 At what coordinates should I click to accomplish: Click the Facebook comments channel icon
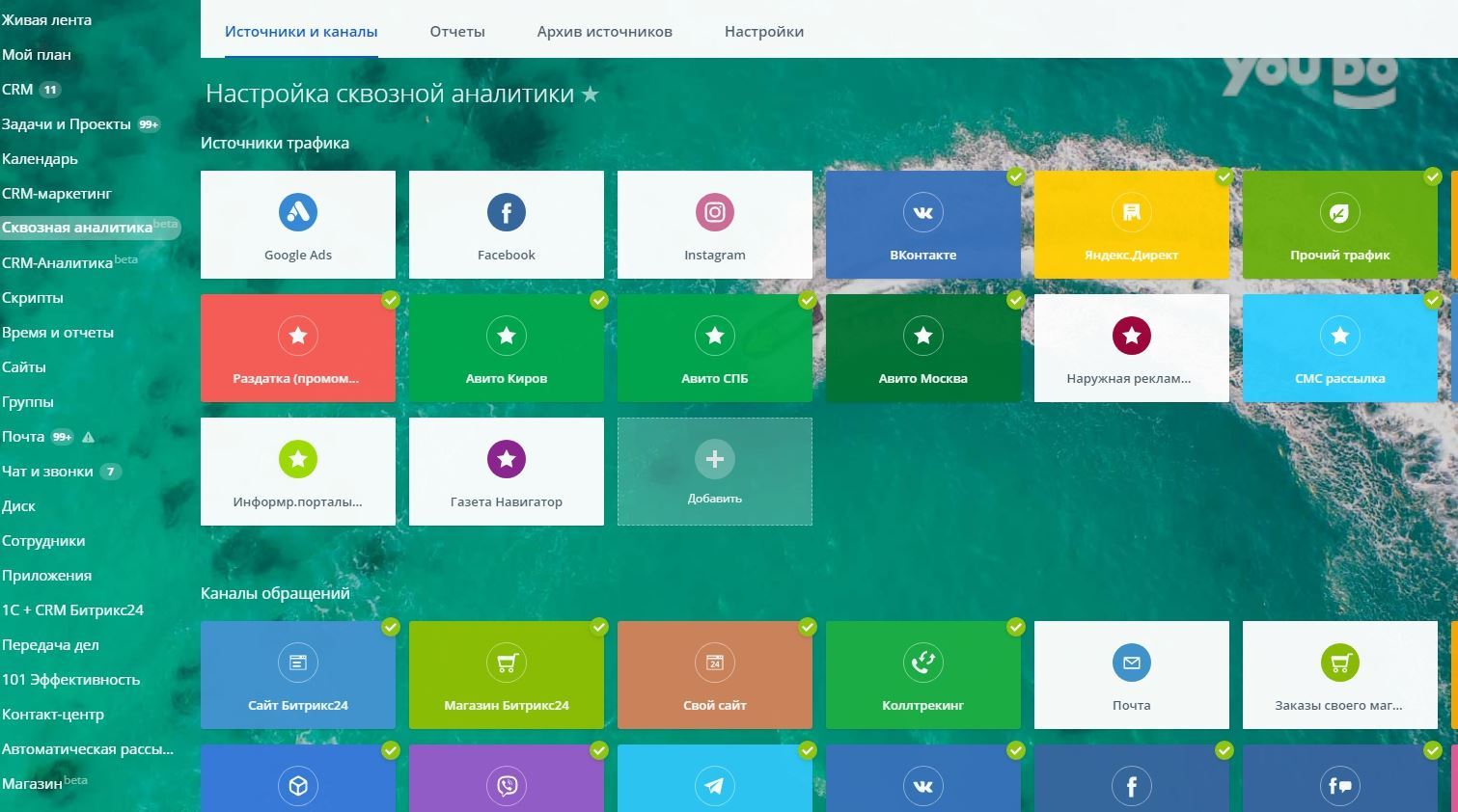point(1340,786)
